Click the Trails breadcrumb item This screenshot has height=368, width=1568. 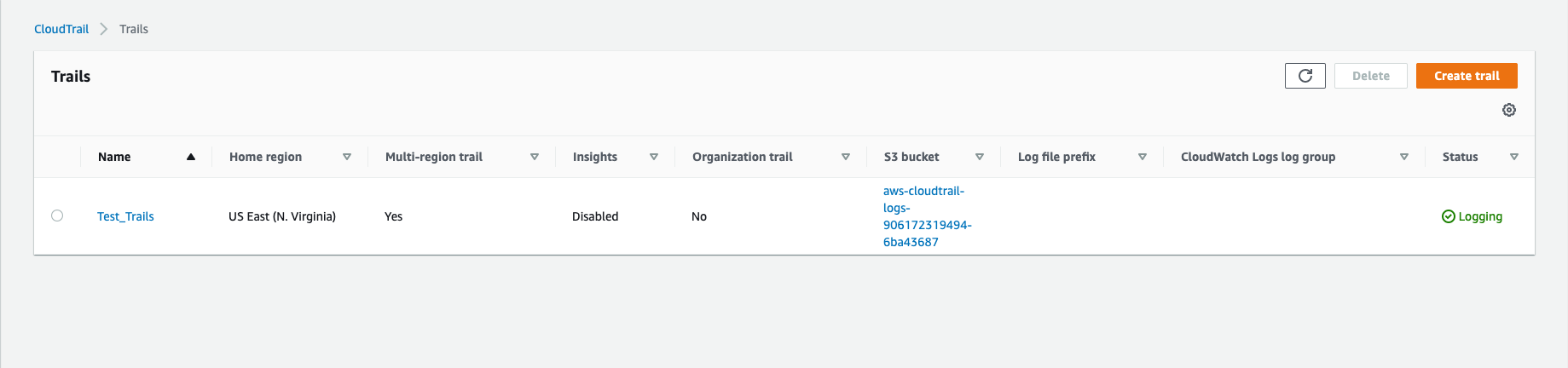pos(134,29)
